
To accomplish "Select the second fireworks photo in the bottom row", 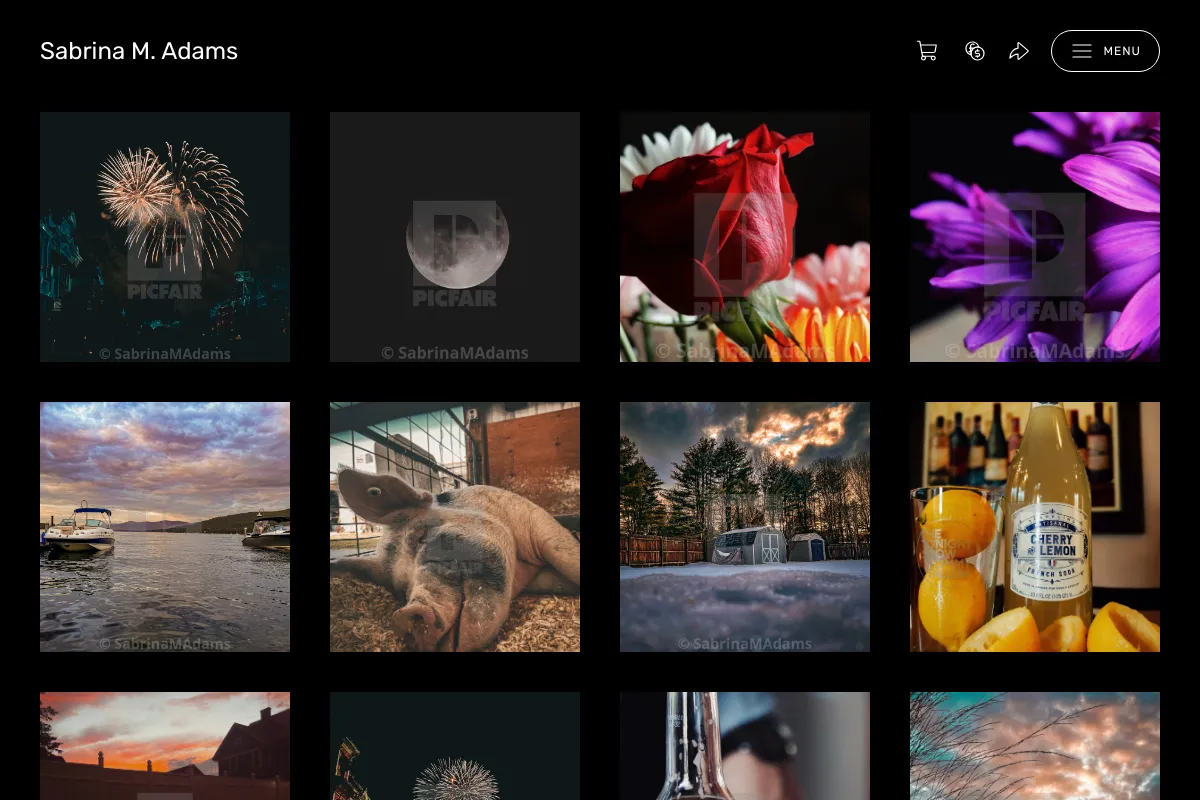I will click(455, 746).
